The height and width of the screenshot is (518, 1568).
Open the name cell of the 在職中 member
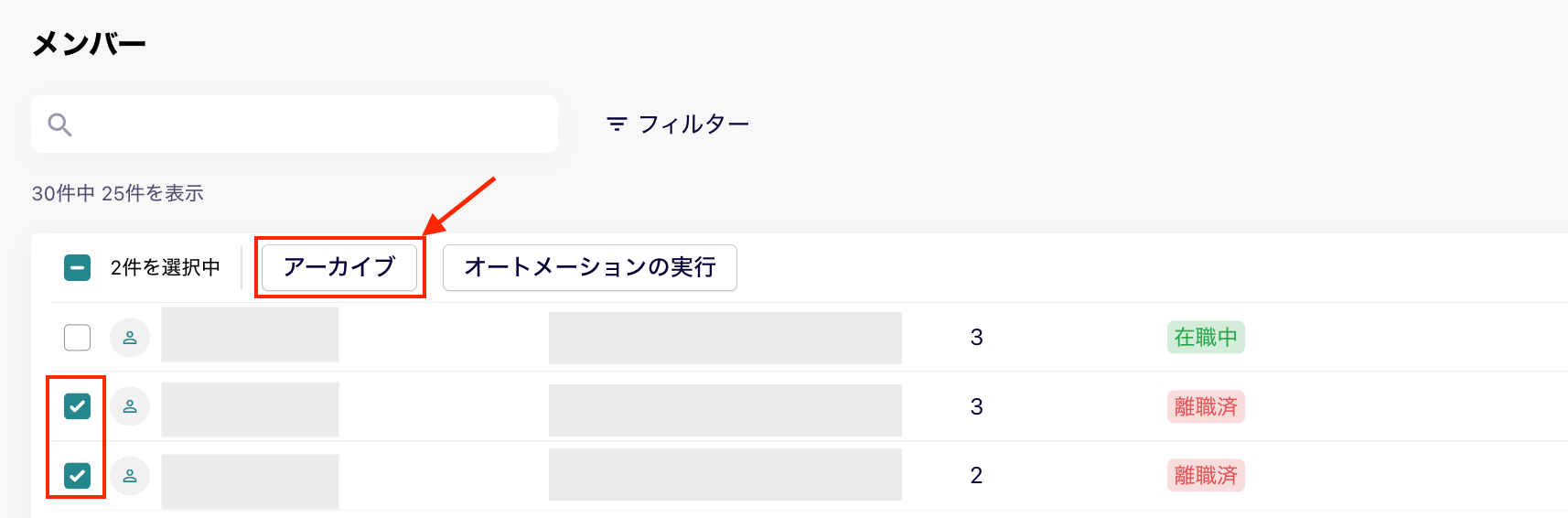point(250,335)
